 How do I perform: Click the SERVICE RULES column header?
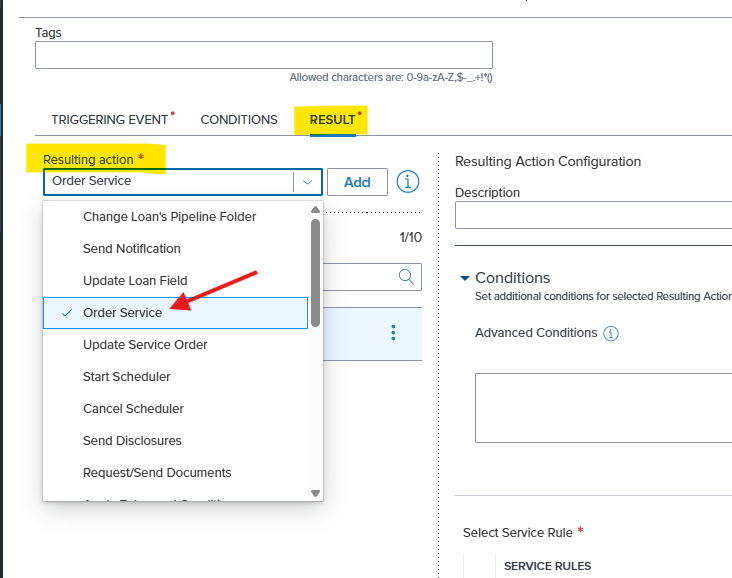click(x=547, y=566)
